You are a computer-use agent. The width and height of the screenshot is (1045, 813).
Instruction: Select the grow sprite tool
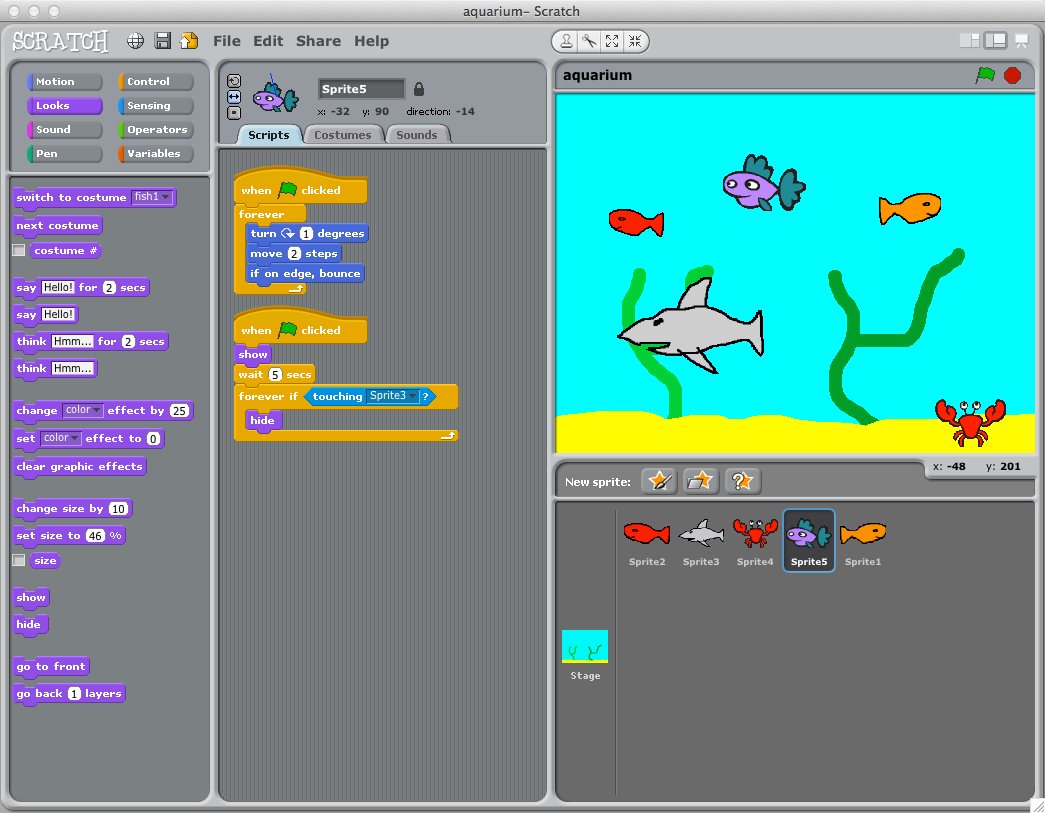tap(612, 41)
